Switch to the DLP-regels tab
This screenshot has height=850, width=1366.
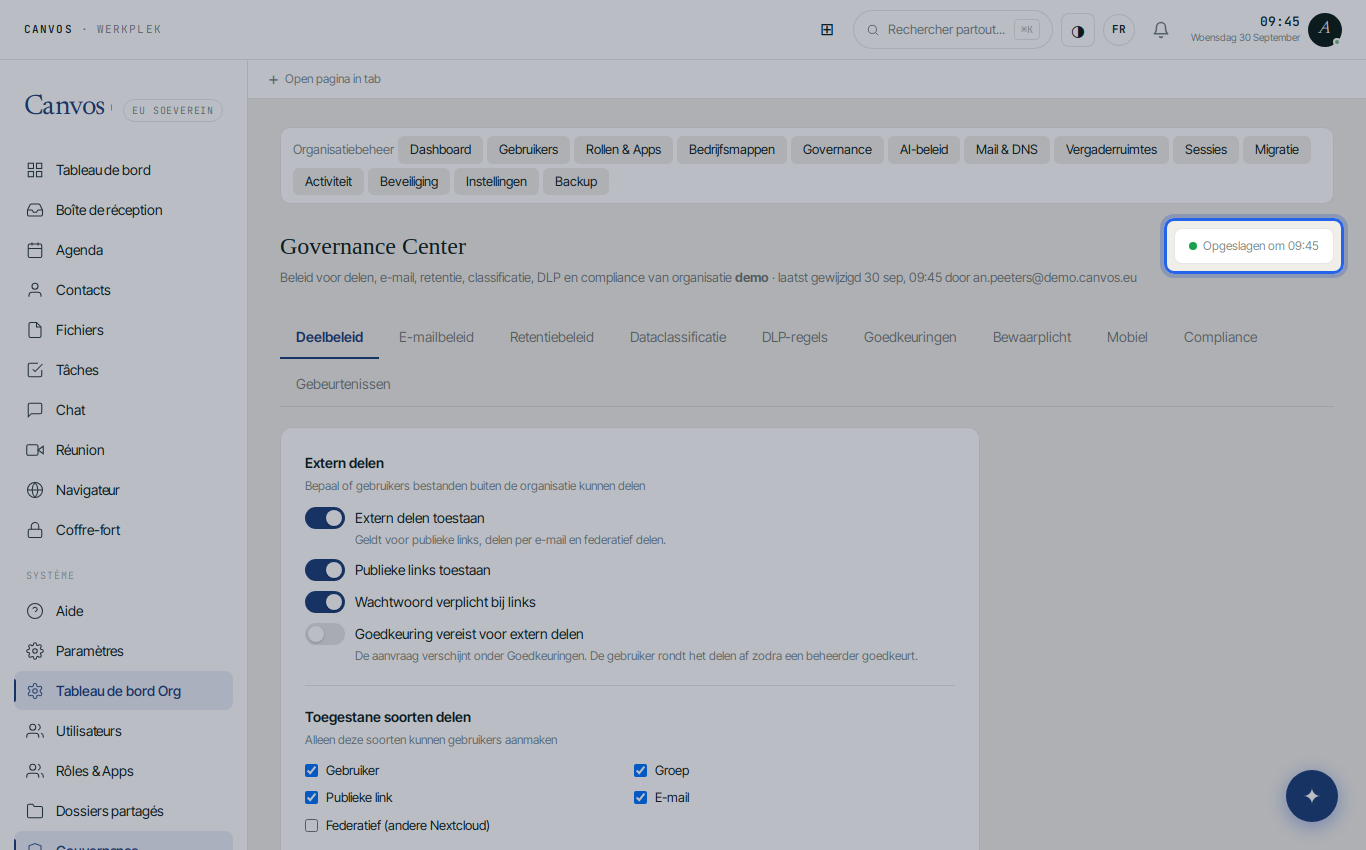point(795,337)
